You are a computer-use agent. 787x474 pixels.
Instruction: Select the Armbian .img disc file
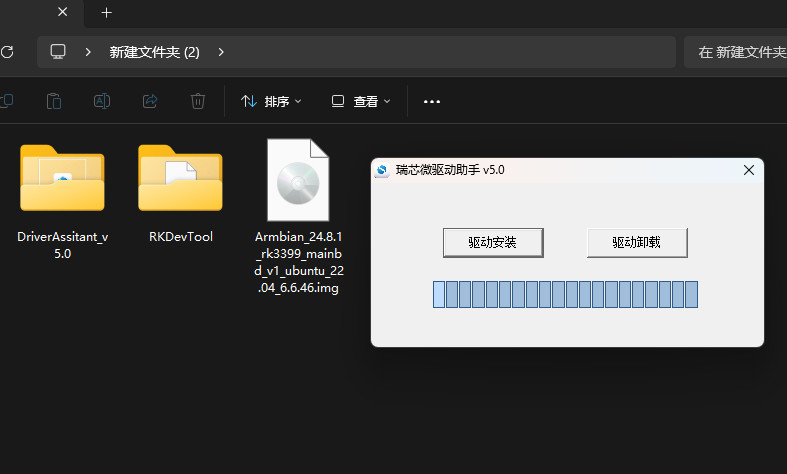(x=298, y=181)
